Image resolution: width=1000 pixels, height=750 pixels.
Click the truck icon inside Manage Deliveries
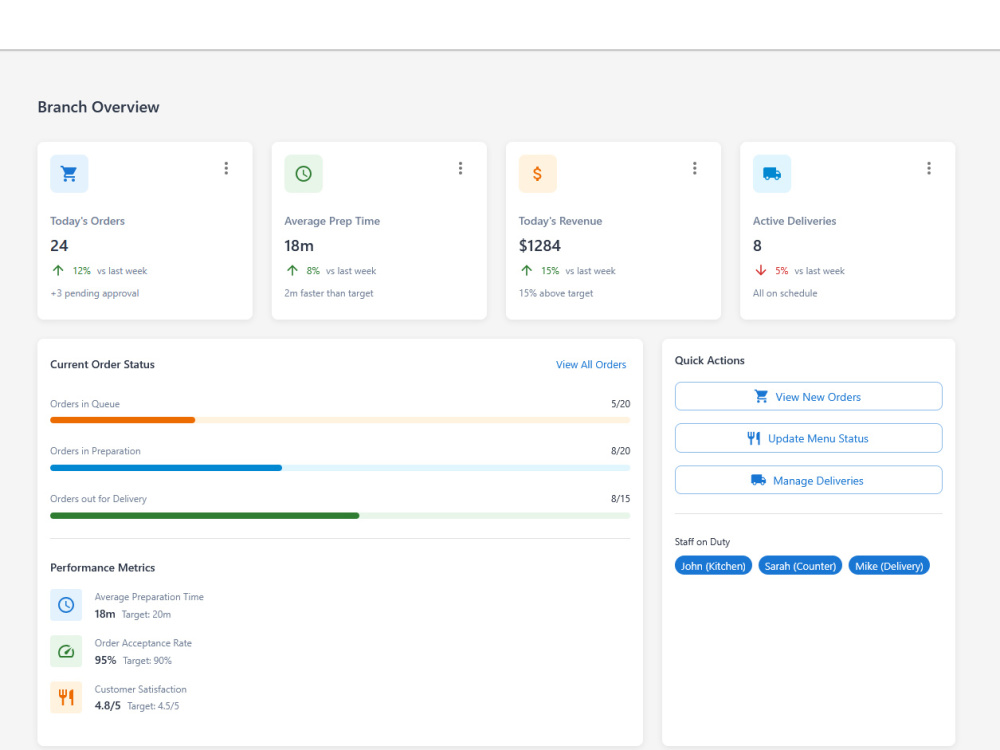pos(758,480)
